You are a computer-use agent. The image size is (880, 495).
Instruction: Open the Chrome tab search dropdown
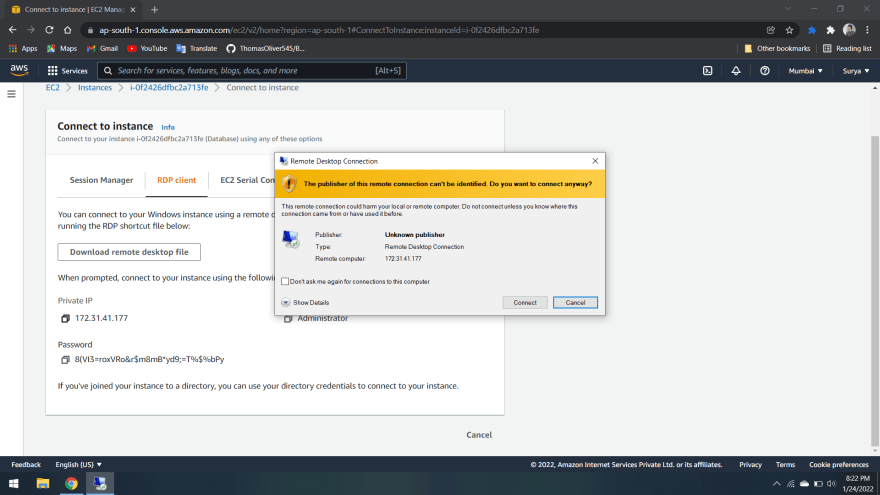pos(788,9)
